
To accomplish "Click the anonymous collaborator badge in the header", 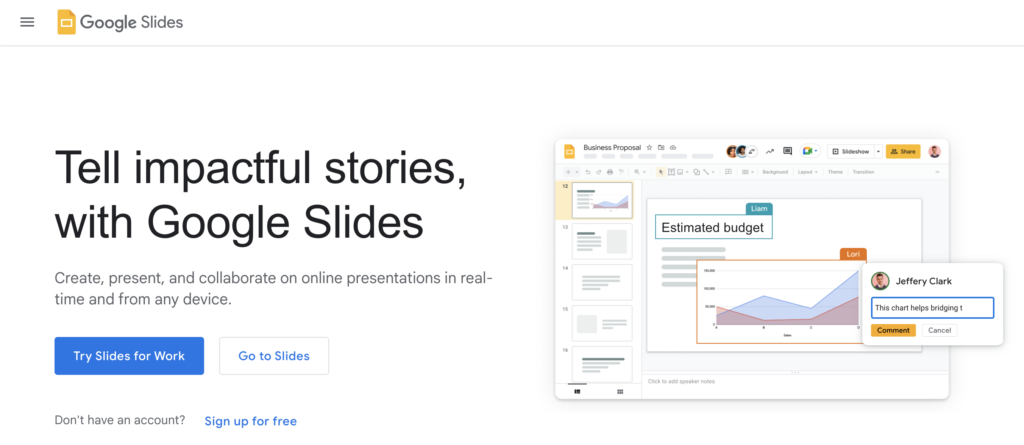I will (x=752, y=152).
